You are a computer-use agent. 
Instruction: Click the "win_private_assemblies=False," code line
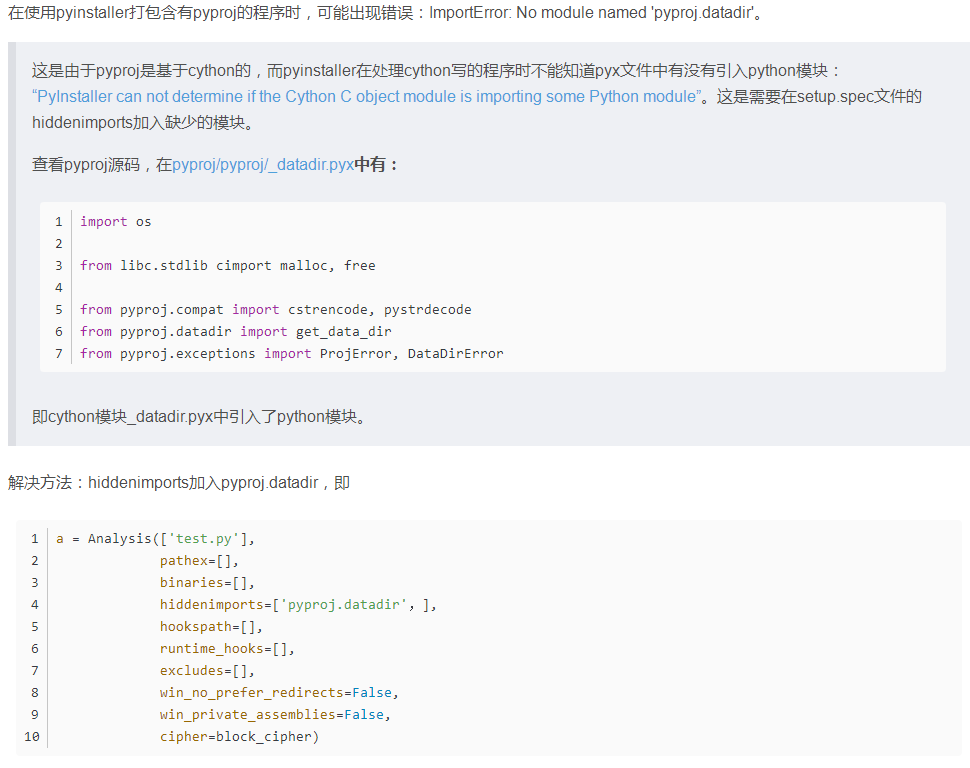point(275,715)
